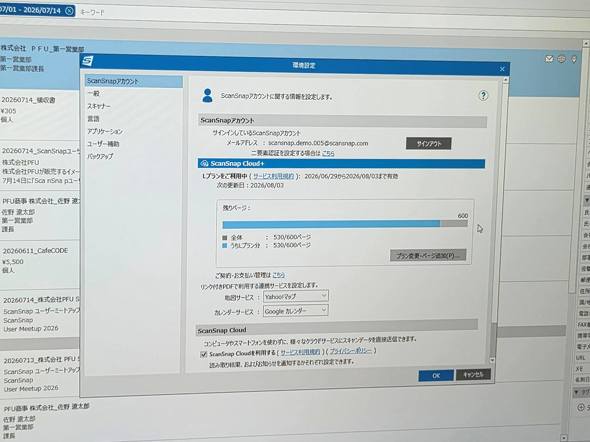Open the 地図サービス Yahoo!マップ dropdown
This screenshot has width=590, height=442.
tap(296, 296)
